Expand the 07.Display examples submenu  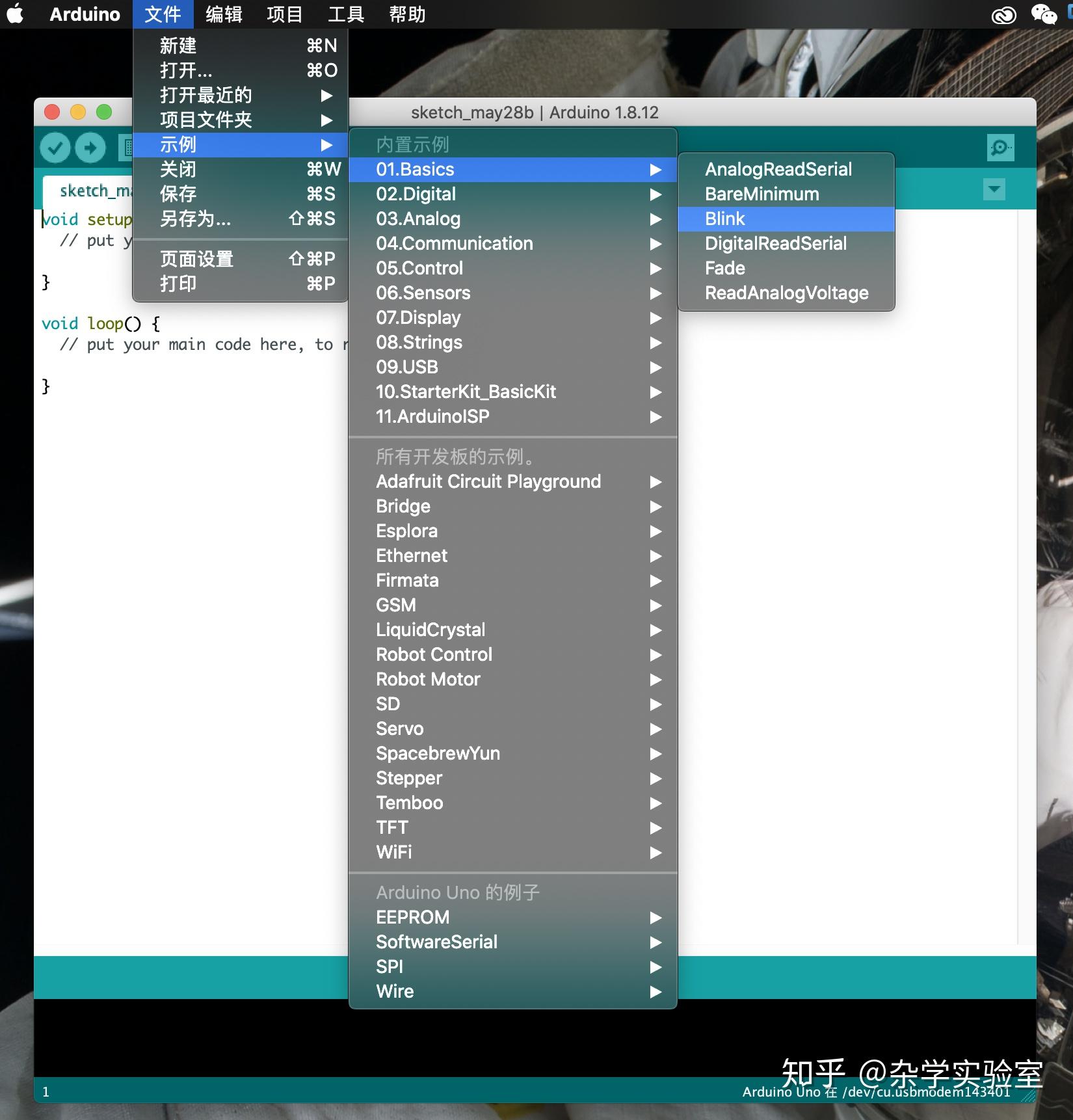point(513,317)
